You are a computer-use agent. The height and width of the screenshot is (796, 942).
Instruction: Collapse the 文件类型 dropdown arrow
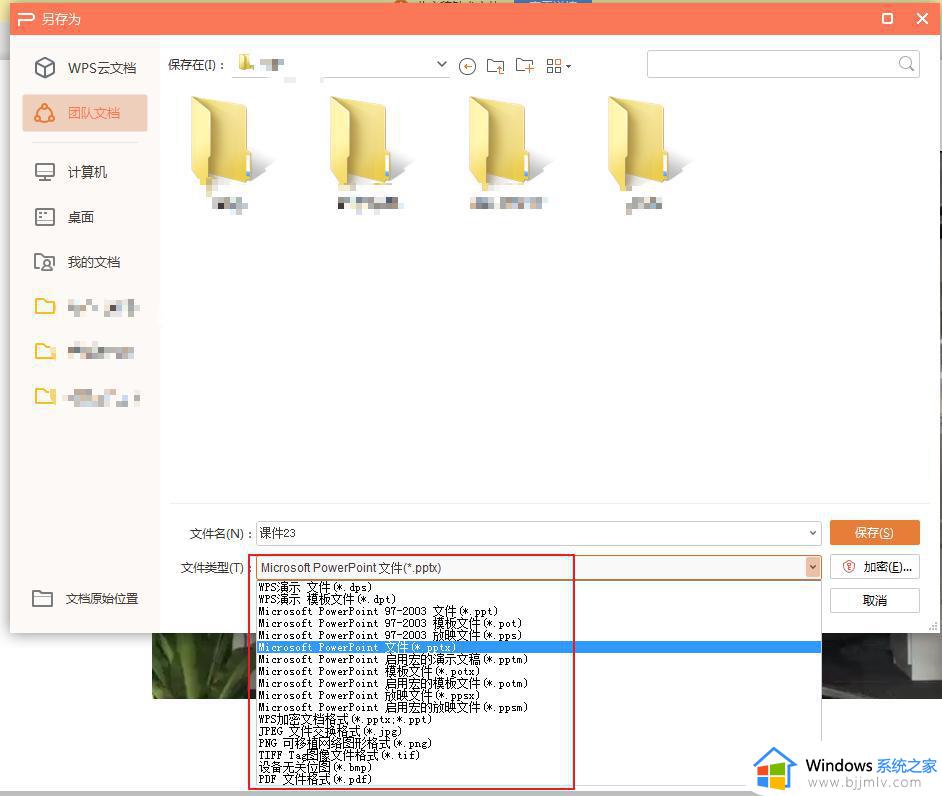(812, 567)
